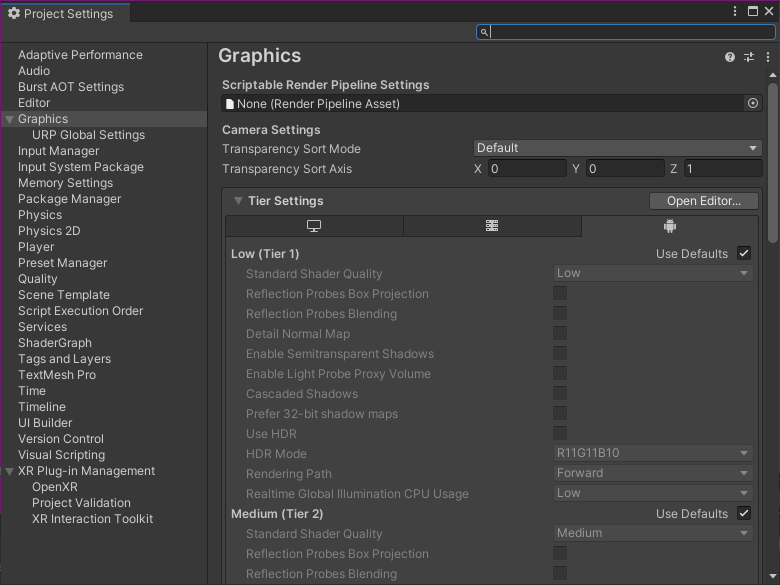Viewport: 780px width, 585px height.
Task: Open the Render Pipeline Asset object picker
Action: click(753, 103)
